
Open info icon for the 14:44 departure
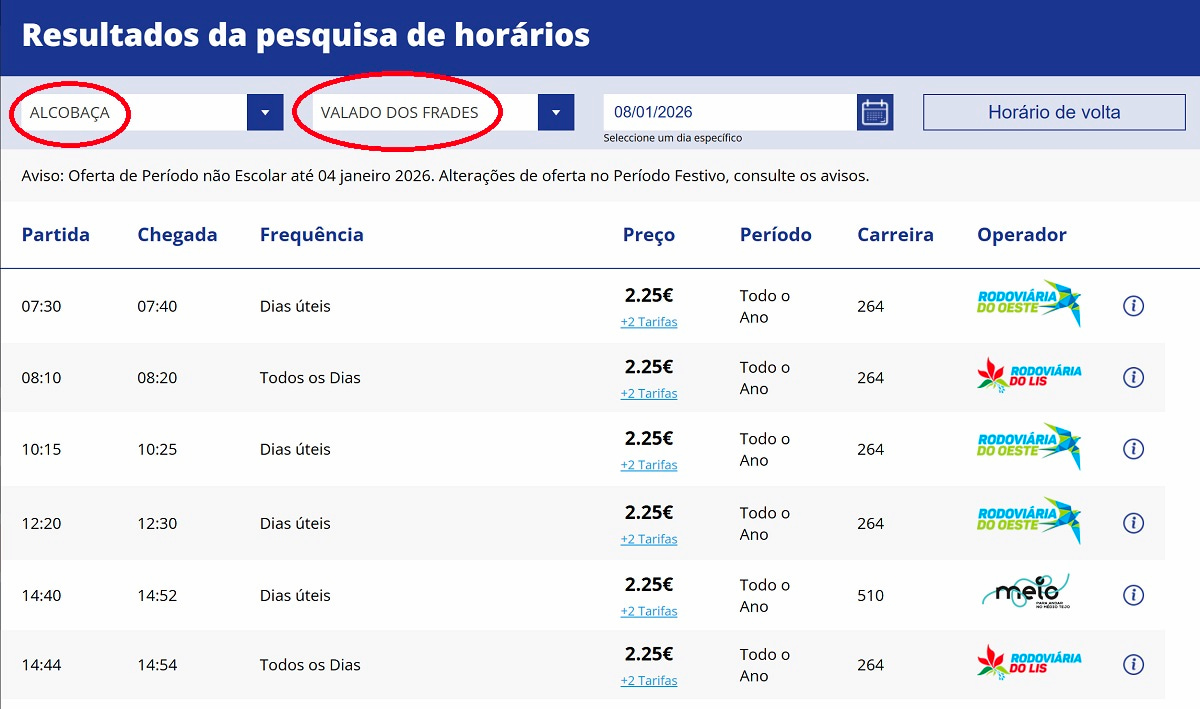point(1133,664)
